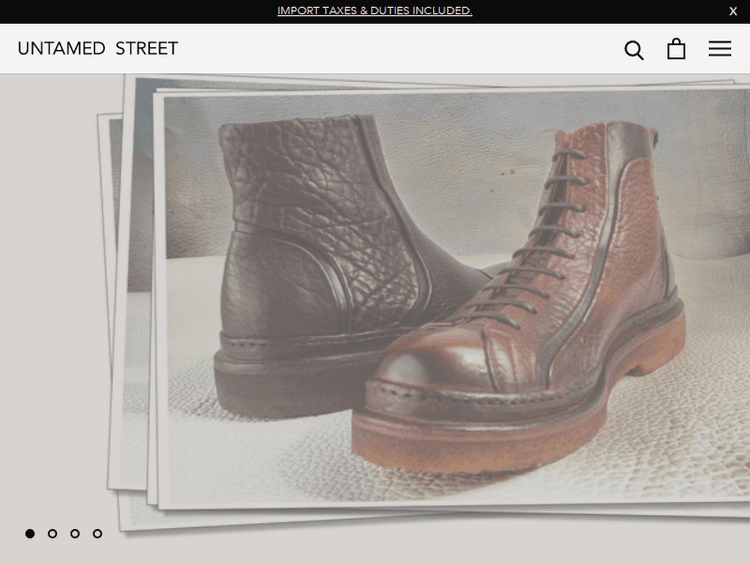750x563 pixels.
Task: Switch to the second slide dot
Action: [52, 534]
